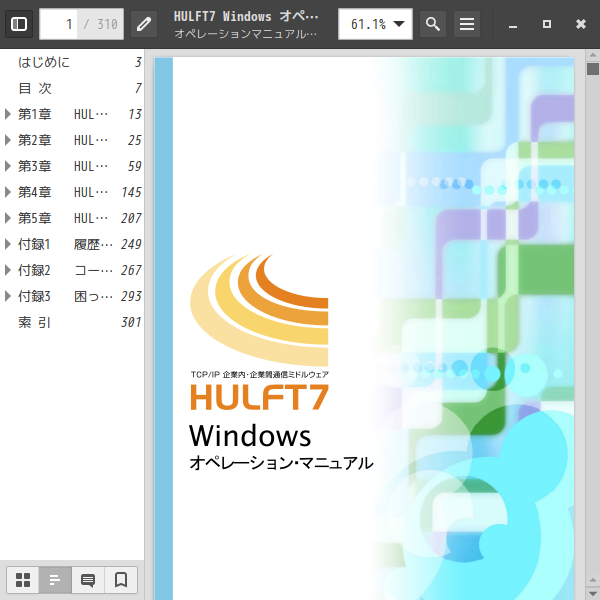Image resolution: width=600 pixels, height=600 pixels.
Task: Switch to bookmarks view tab
Action: pos(121,580)
